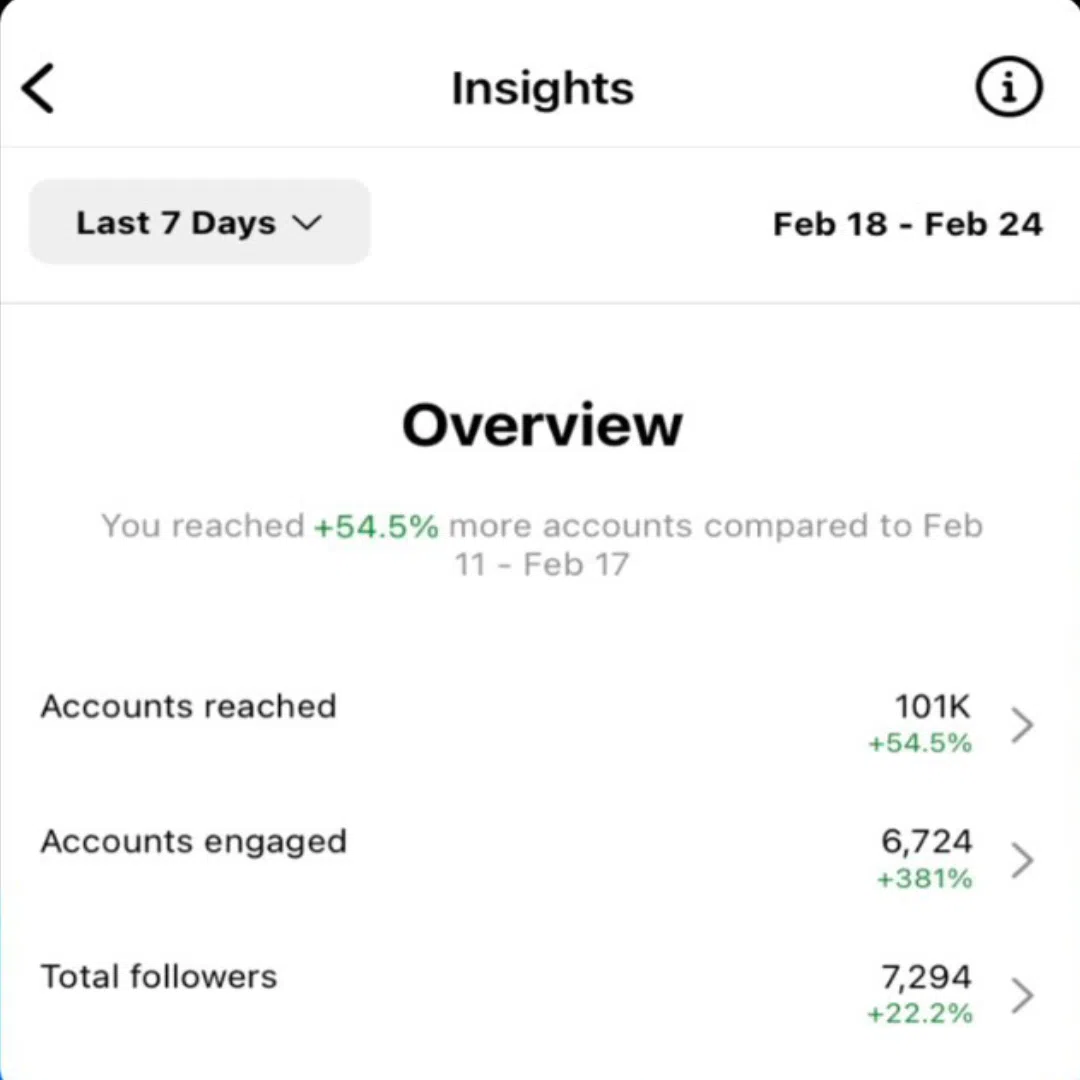Click the 6,724 accounts engaged value
This screenshot has width=1080, height=1080.
coord(926,841)
